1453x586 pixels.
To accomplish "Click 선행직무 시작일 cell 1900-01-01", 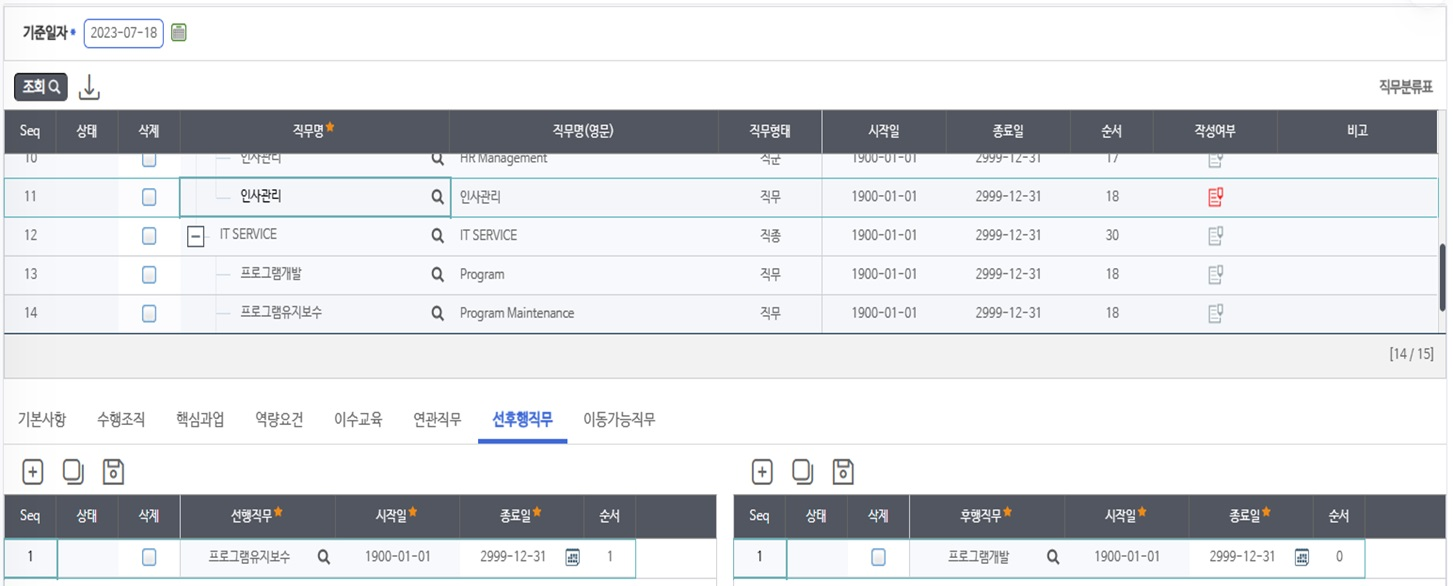I will click(x=398, y=558).
